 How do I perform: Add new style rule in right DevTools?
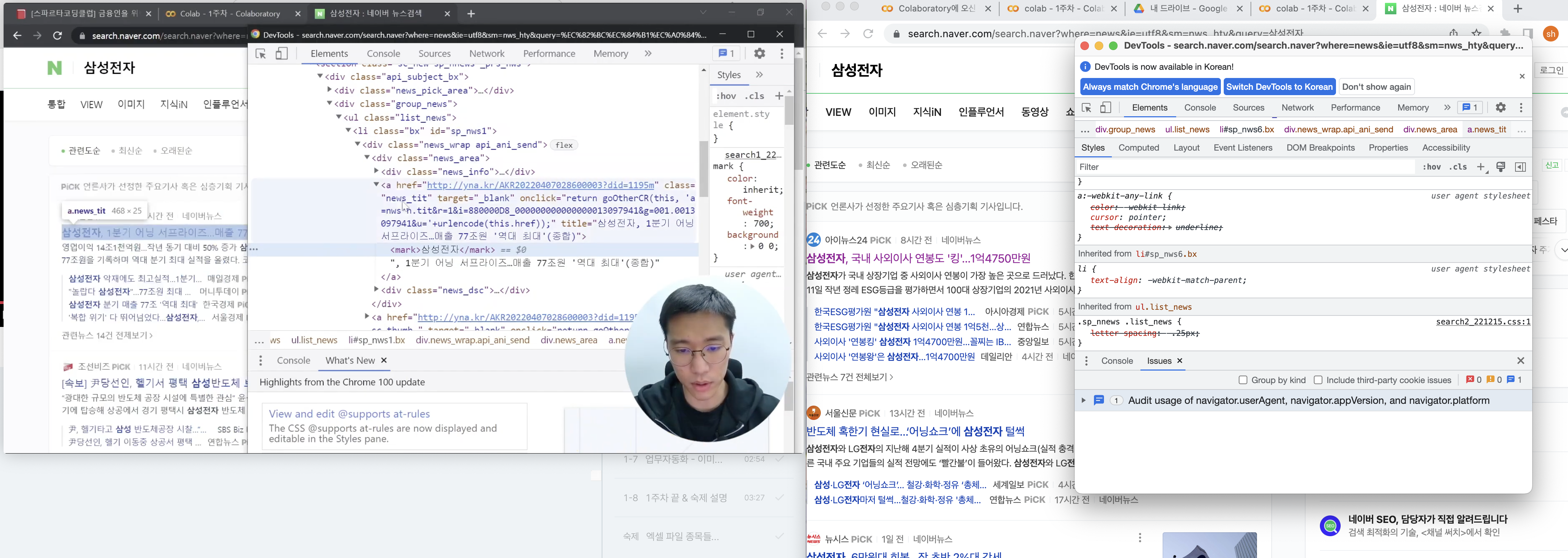(1481, 167)
